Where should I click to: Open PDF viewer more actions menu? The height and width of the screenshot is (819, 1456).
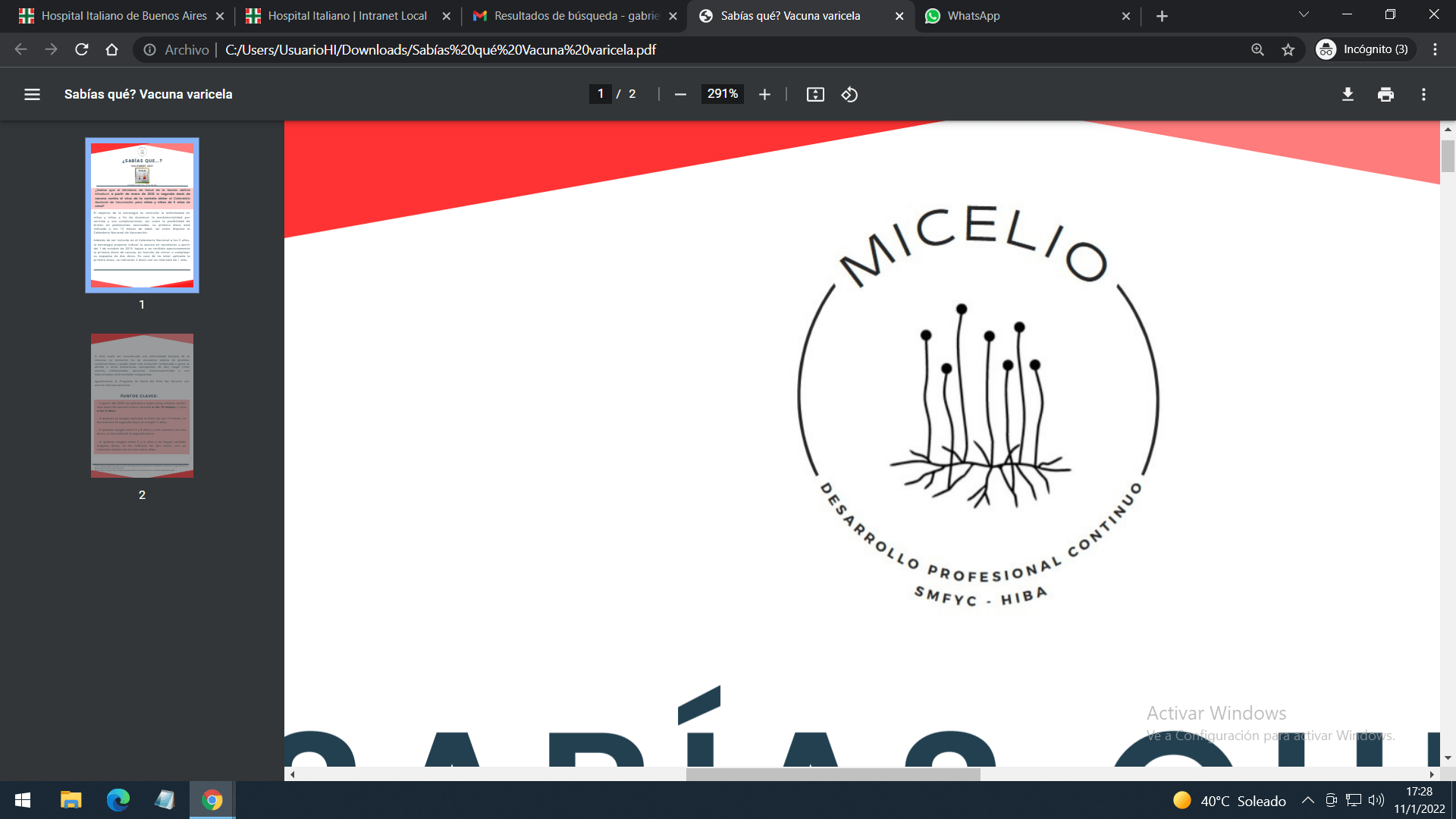click(1423, 94)
